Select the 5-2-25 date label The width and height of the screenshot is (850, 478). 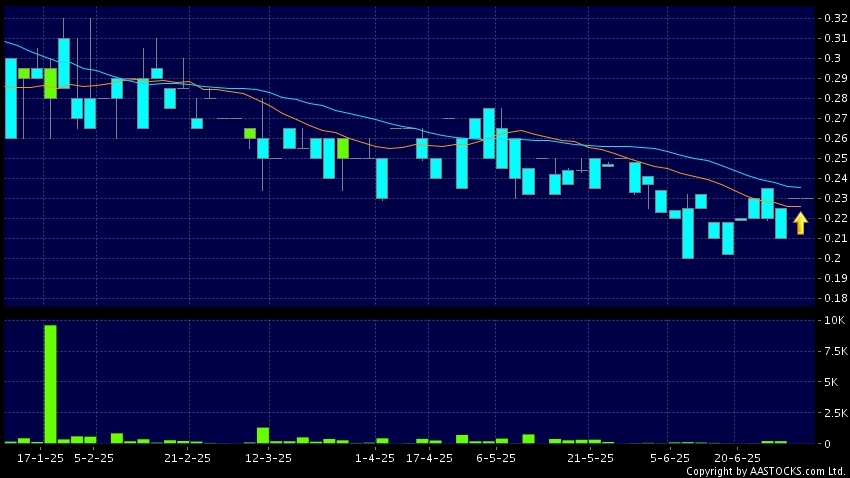94,458
